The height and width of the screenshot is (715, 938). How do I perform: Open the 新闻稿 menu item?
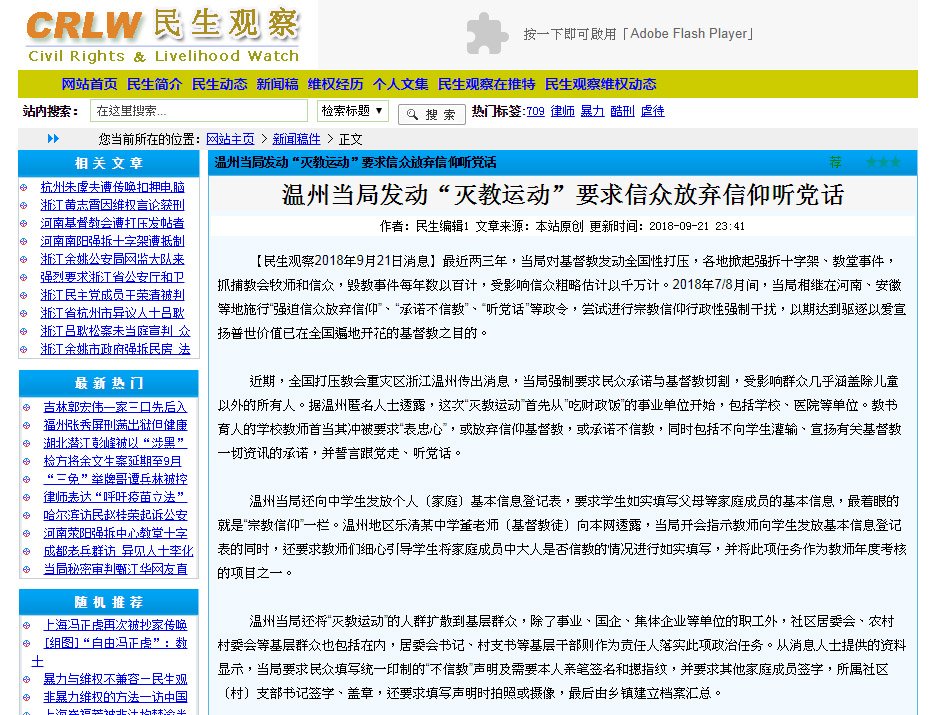[277, 84]
